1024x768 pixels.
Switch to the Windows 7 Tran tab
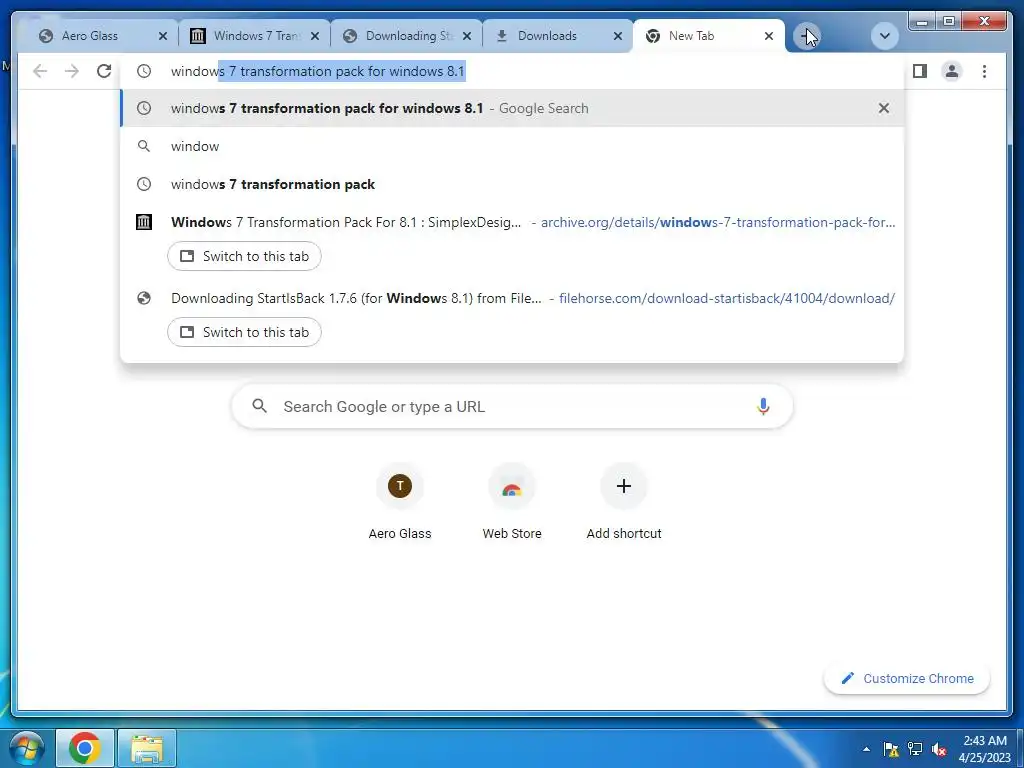(256, 36)
